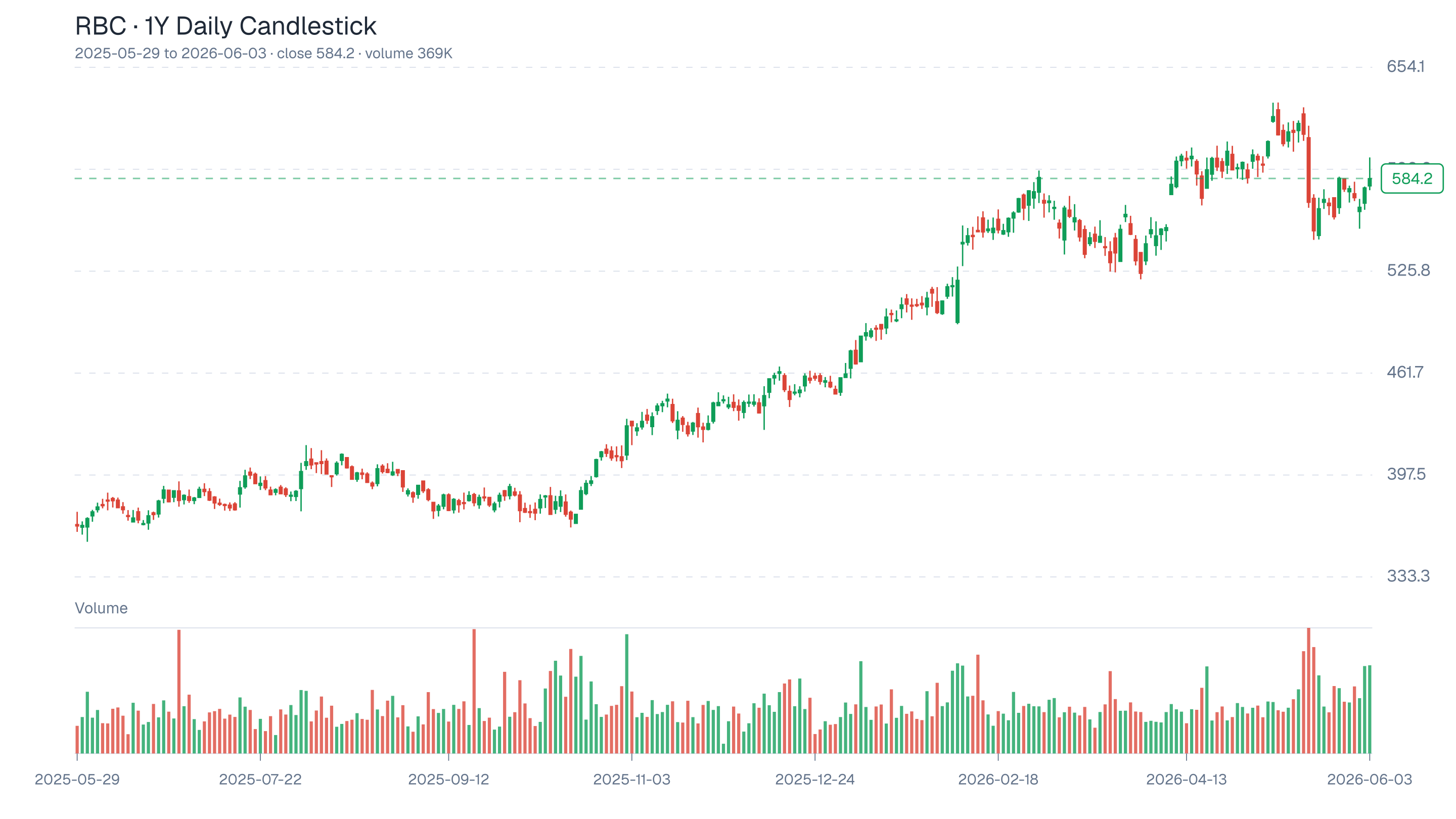The image size is (1456, 819).
Task: Click the 333.3 price axis label
Action: [x=1408, y=576]
